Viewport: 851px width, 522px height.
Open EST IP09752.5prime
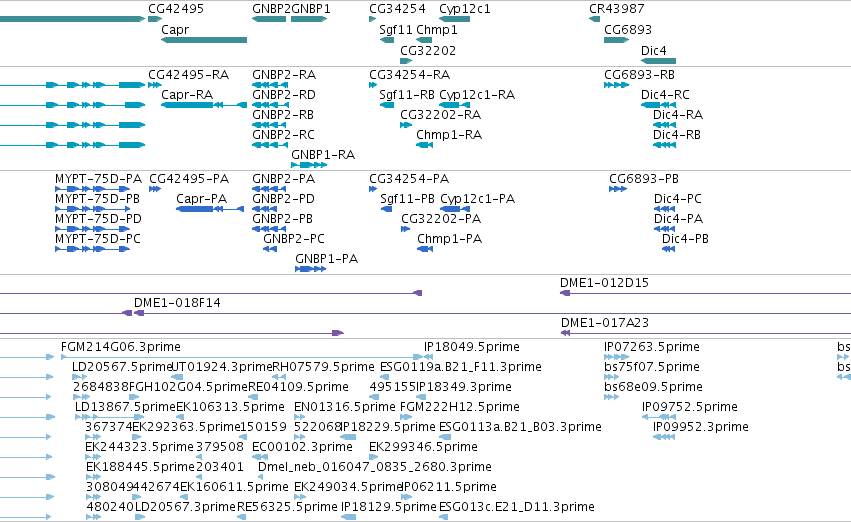coord(689,408)
